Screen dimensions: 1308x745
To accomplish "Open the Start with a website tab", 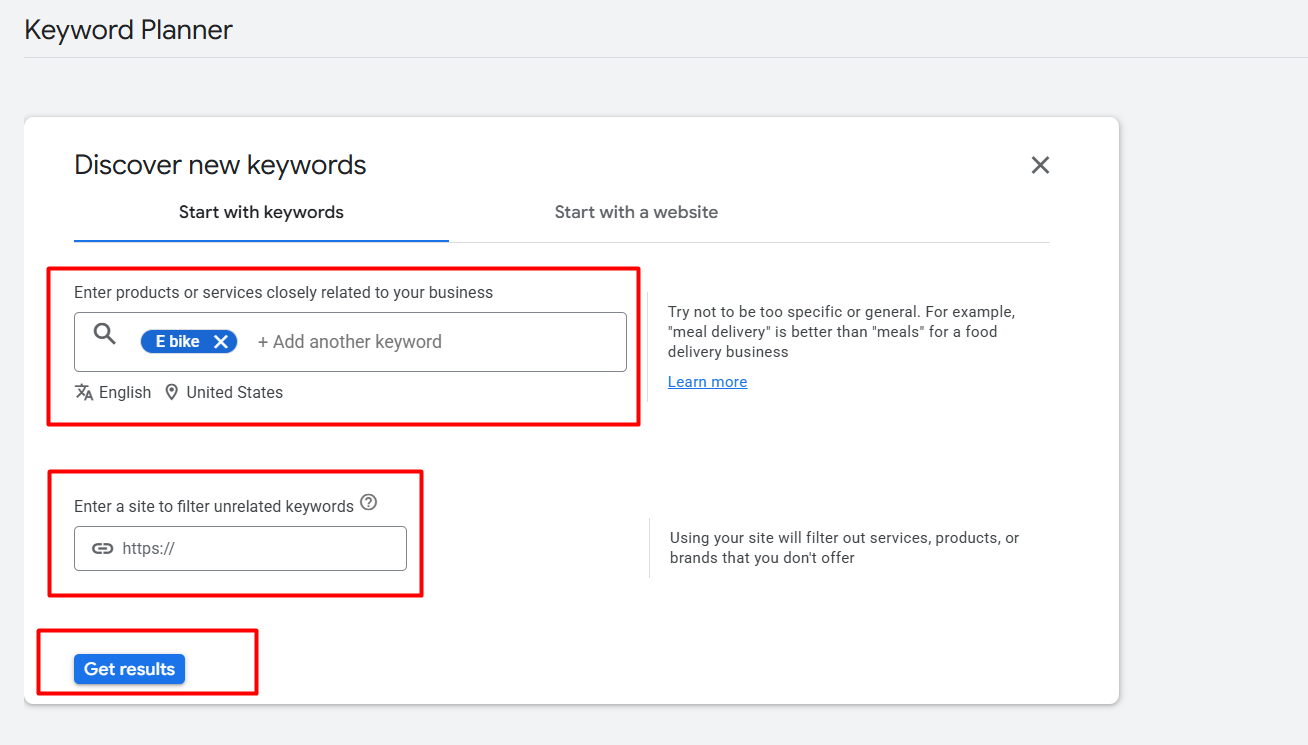I will pyautogui.click(x=636, y=212).
